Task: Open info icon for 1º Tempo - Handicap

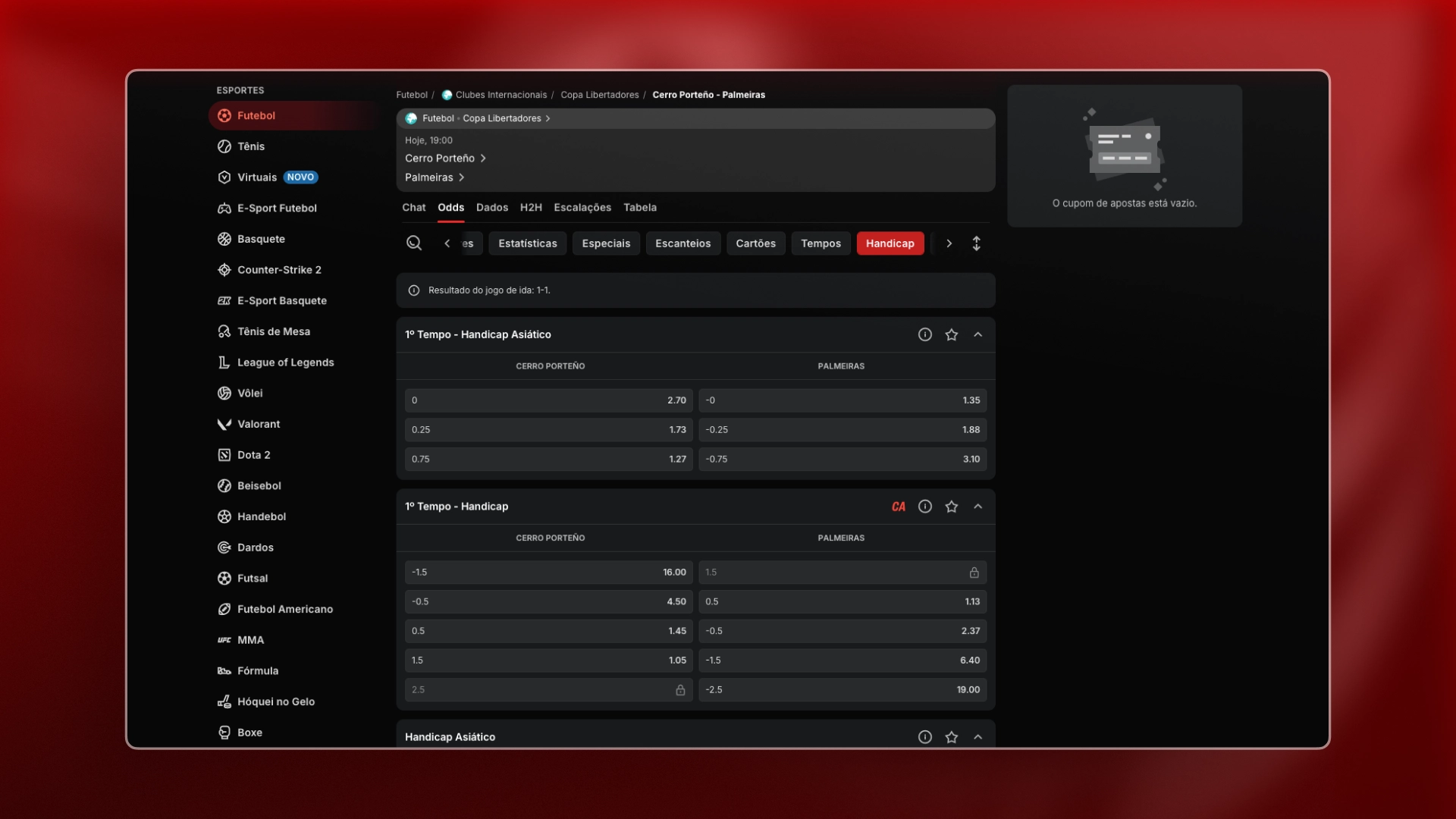Action: coord(925,507)
